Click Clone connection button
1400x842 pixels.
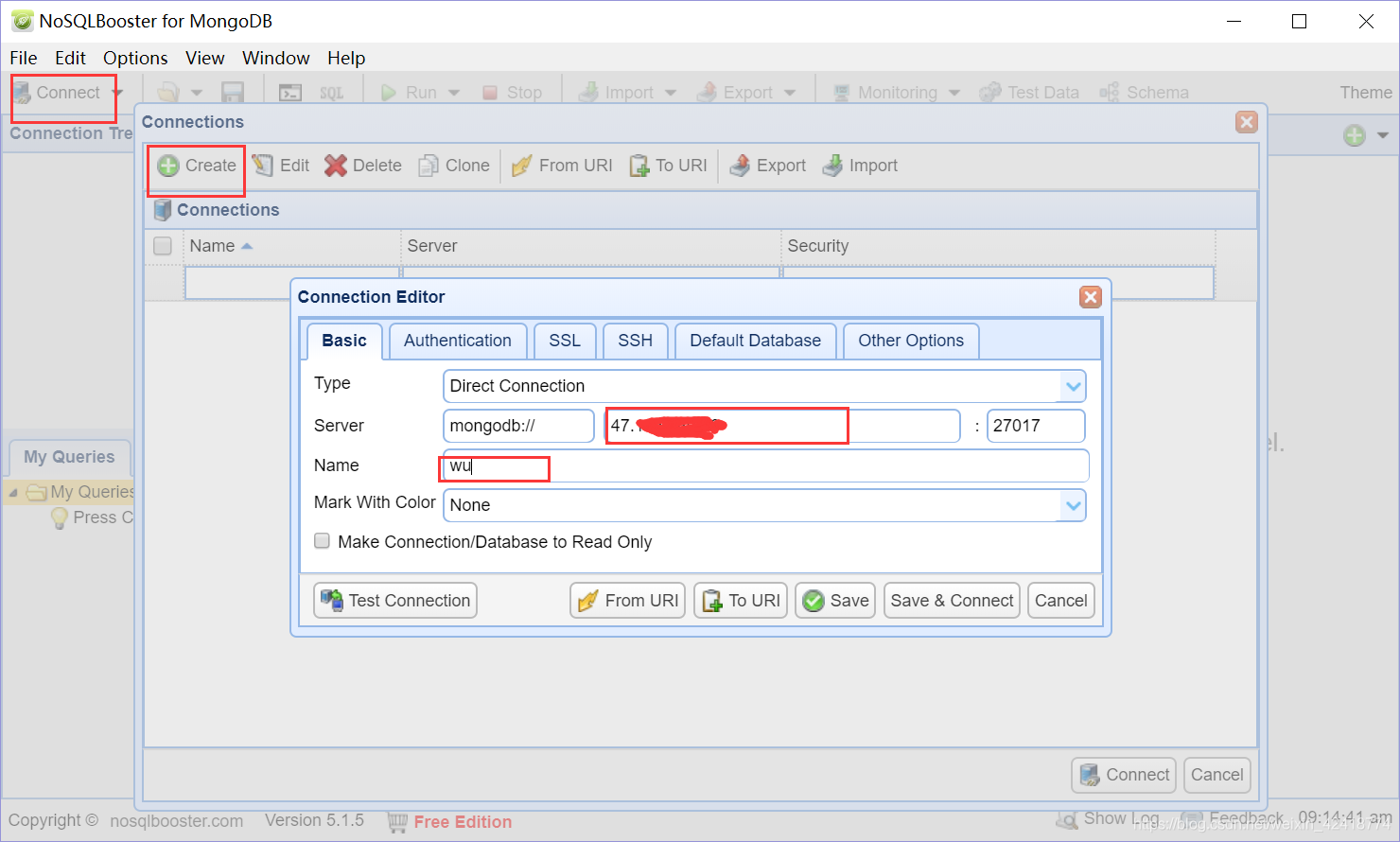tap(454, 166)
